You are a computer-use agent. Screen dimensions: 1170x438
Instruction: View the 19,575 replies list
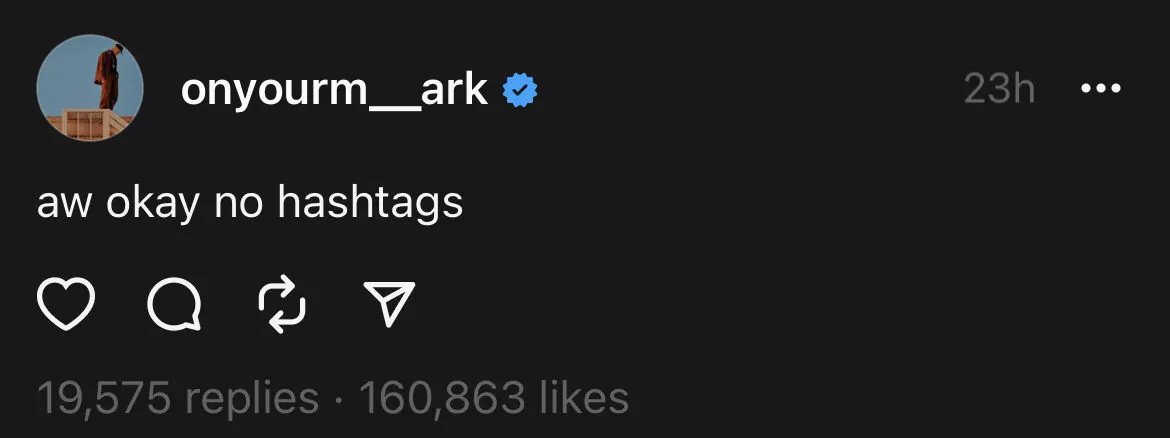pos(178,398)
